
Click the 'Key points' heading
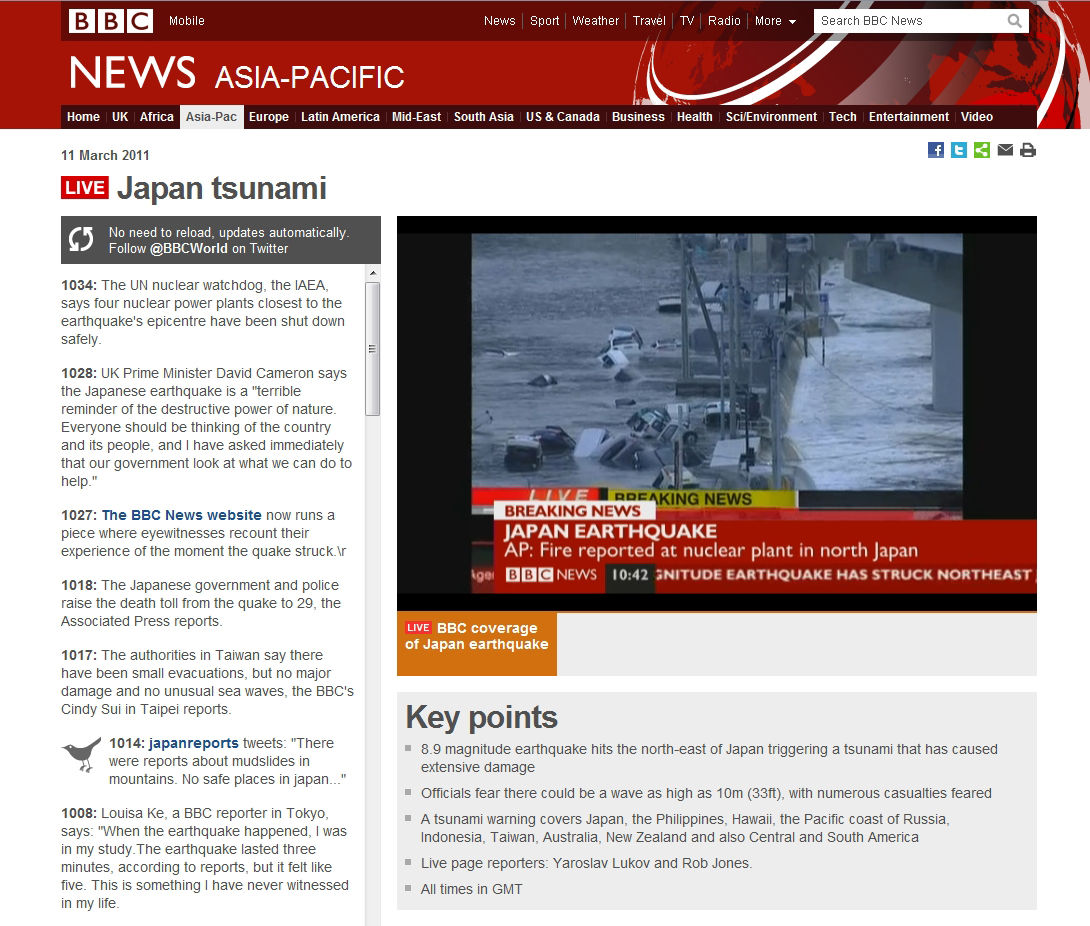[x=481, y=717]
